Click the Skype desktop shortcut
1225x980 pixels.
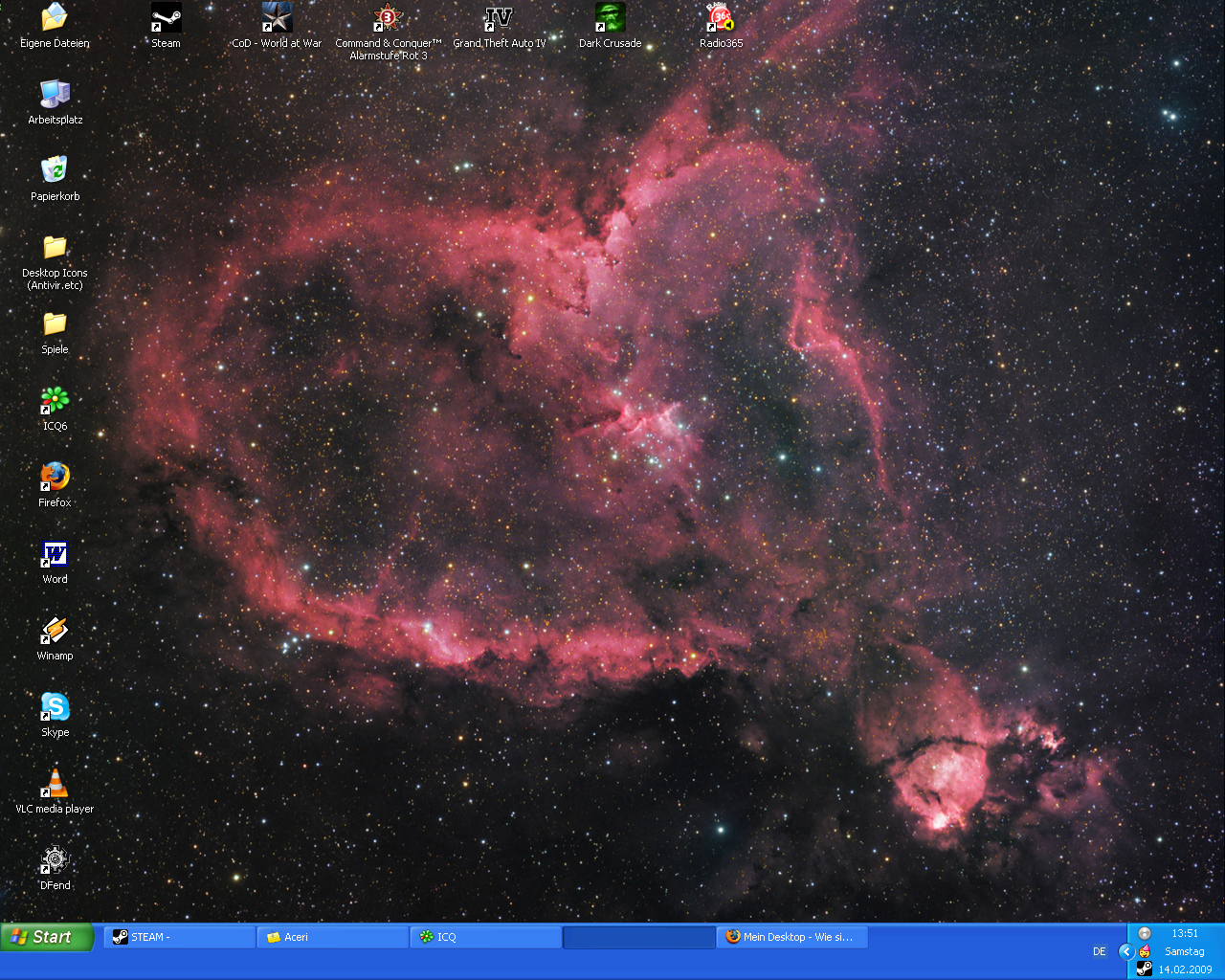point(55,707)
